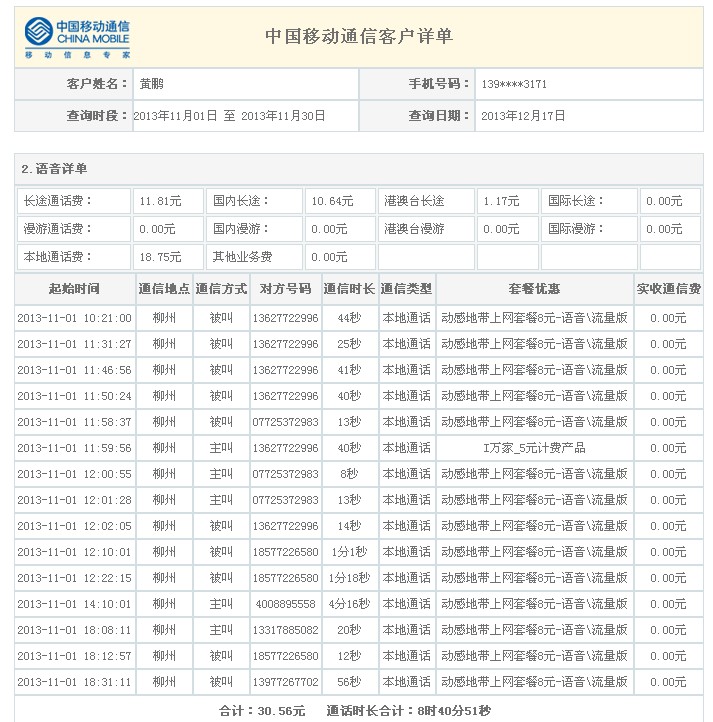Click the total 合计：30.56元
Viewport: 713px width, 722px height.
262,711
